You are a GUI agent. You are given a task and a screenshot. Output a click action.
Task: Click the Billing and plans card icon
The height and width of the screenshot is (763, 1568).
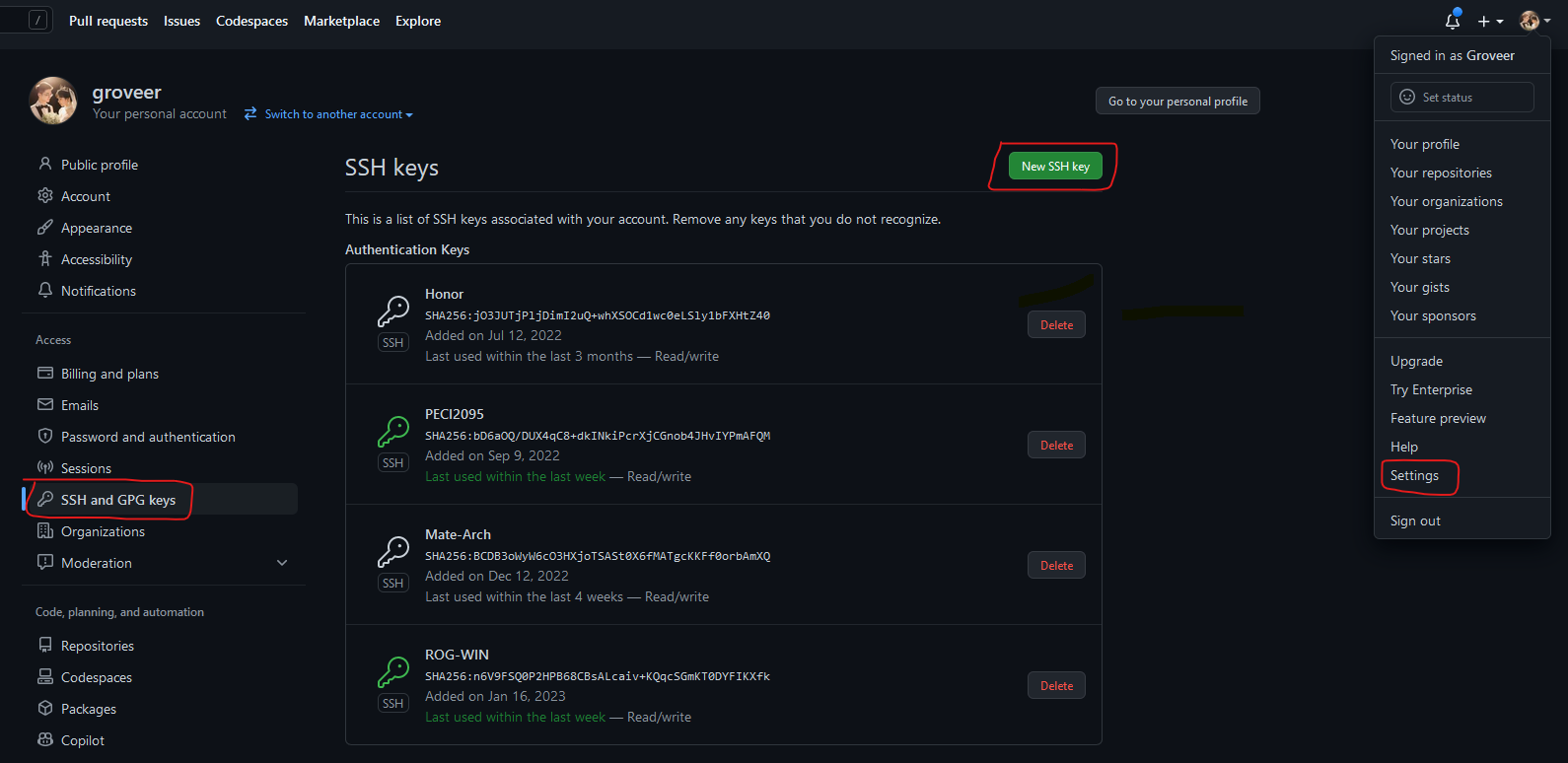point(45,374)
